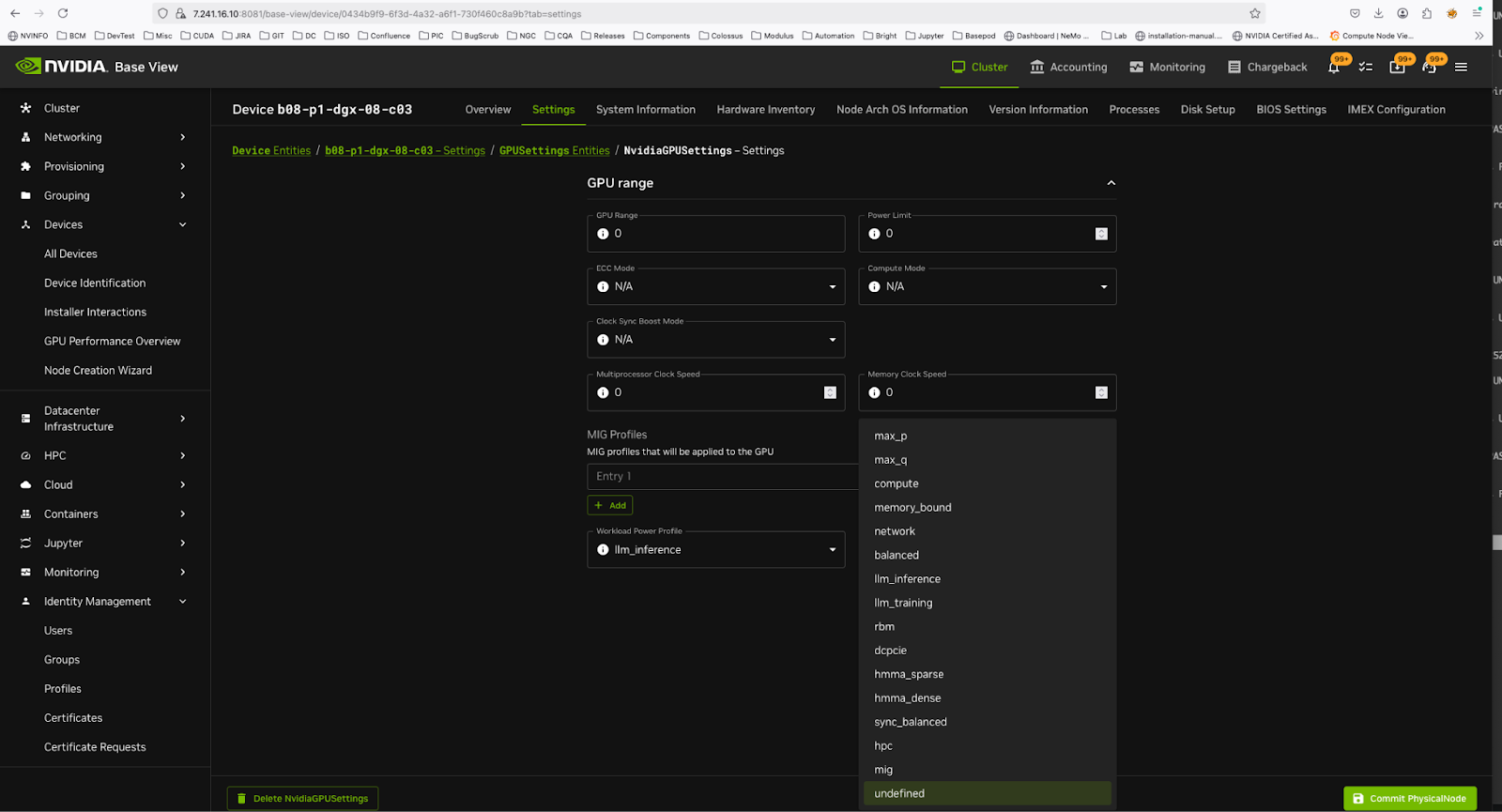The height and width of the screenshot is (812, 1502).
Task: Open the BIOS Settings tab
Action: tap(1291, 110)
